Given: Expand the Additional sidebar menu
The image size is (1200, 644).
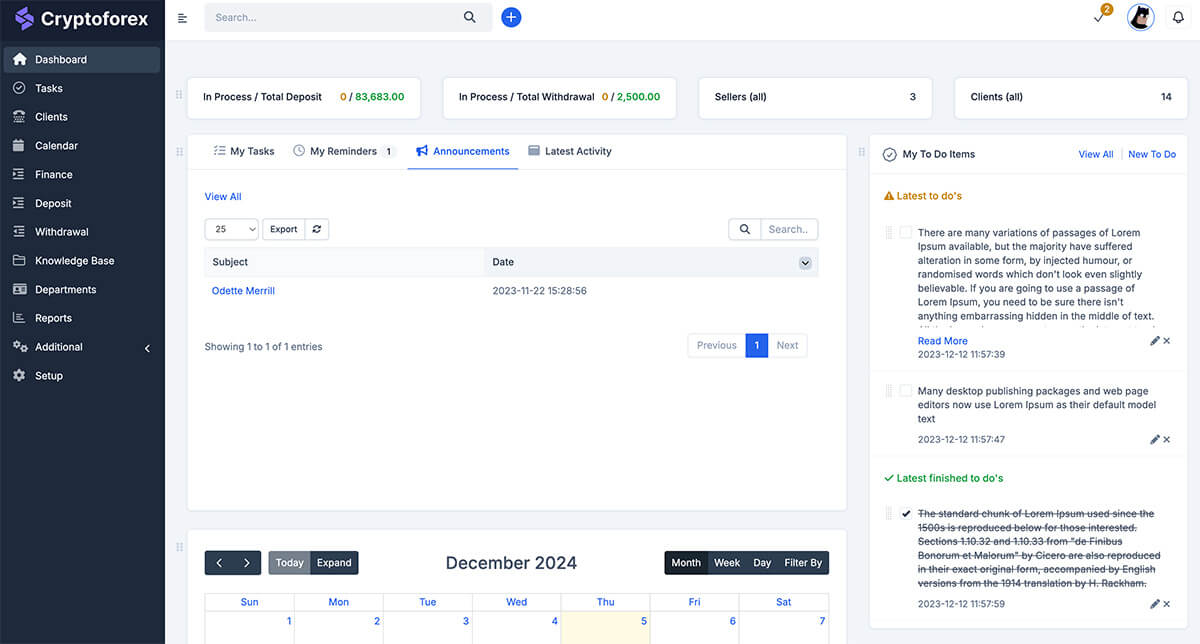Looking at the screenshot, I should [x=80, y=347].
